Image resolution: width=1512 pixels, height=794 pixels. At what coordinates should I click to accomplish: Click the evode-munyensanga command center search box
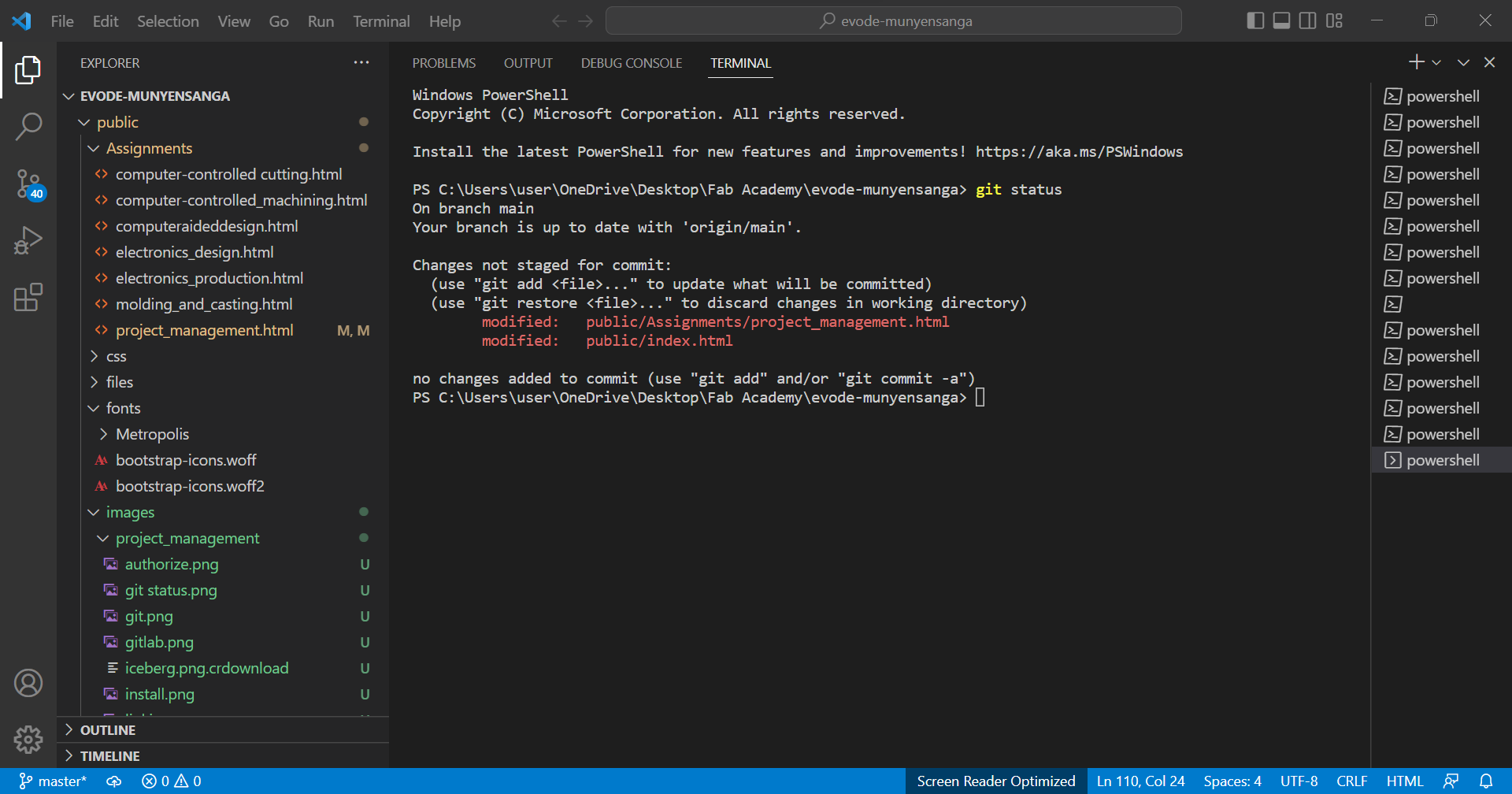[x=893, y=21]
